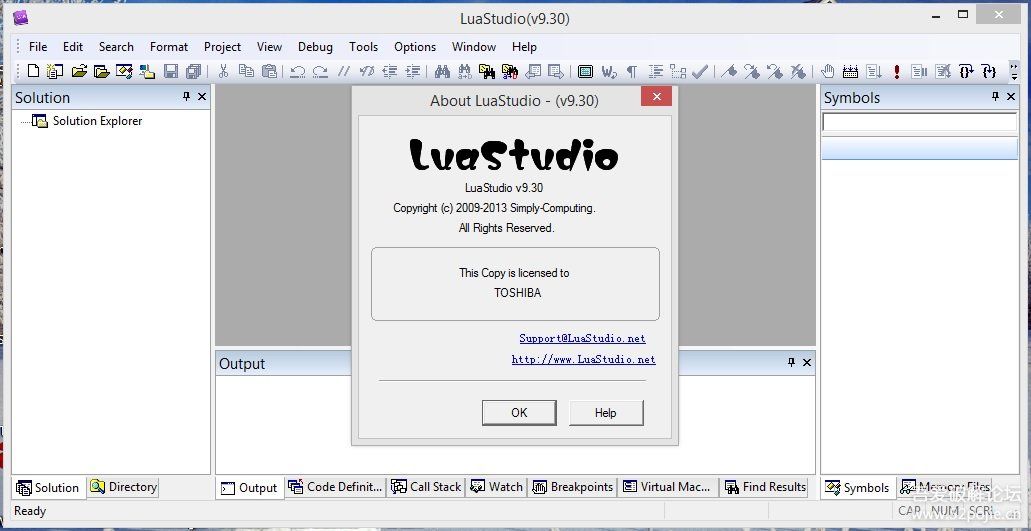Click the red exclamation Run icon
Image resolution: width=1031 pixels, height=531 pixels.
896,71
